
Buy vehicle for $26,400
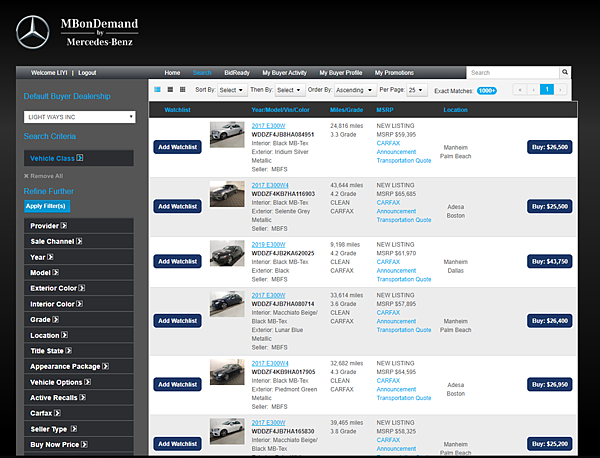coord(549,321)
